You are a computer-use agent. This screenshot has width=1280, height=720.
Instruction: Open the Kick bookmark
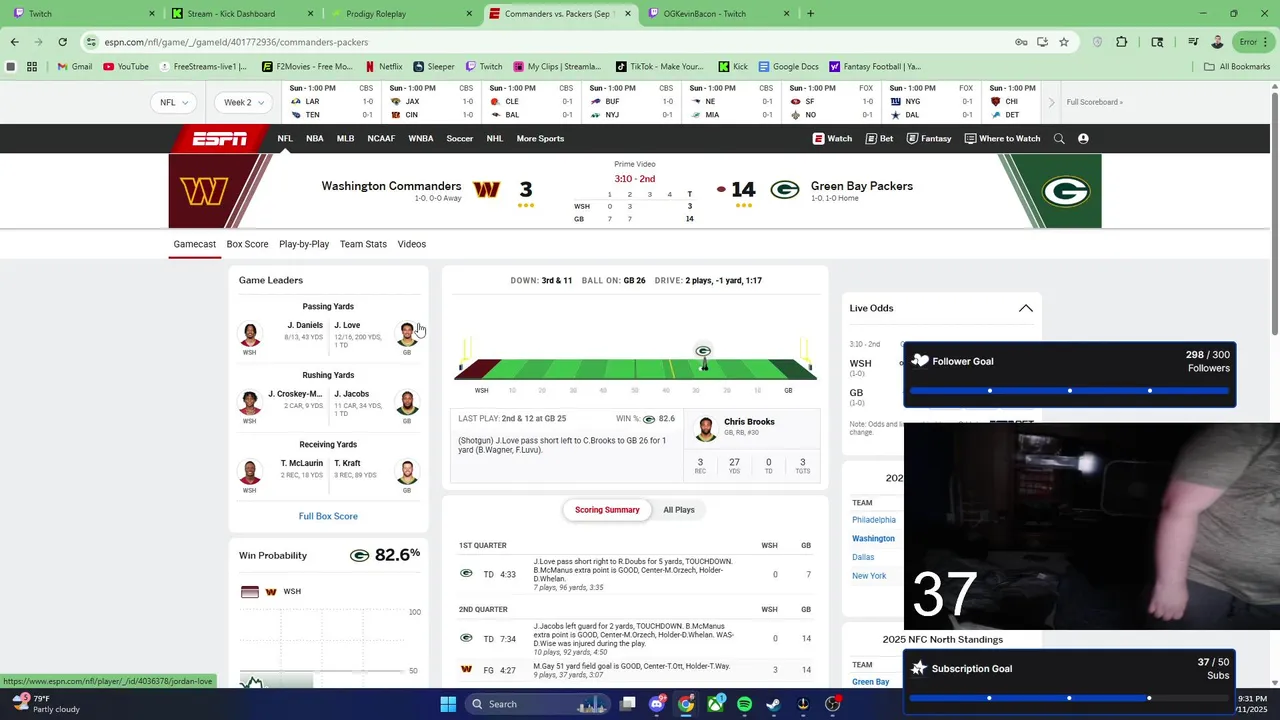[x=733, y=67]
